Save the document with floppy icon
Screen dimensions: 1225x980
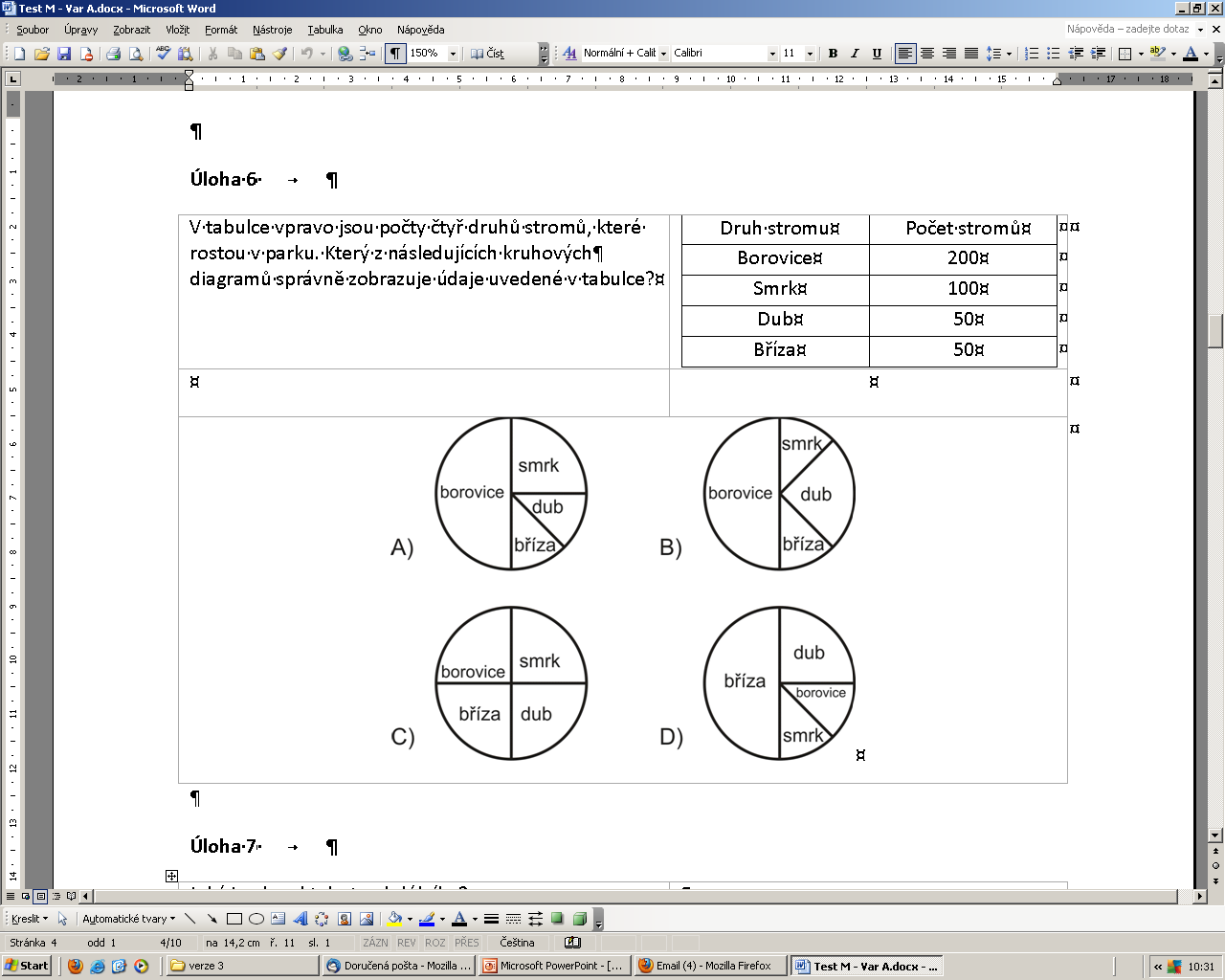click(x=64, y=54)
